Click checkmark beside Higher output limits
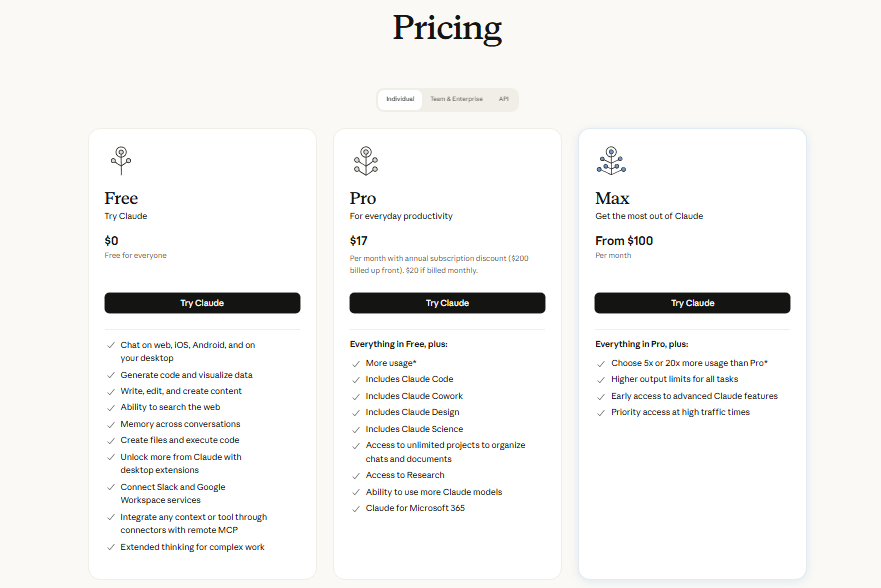Image resolution: width=881 pixels, height=588 pixels. (x=601, y=380)
